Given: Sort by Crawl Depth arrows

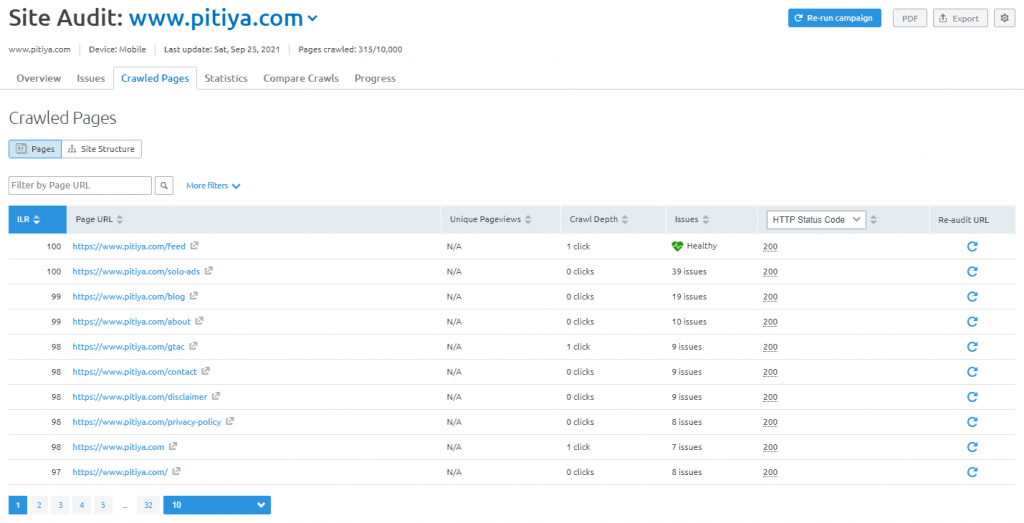Looking at the screenshot, I should (624, 220).
